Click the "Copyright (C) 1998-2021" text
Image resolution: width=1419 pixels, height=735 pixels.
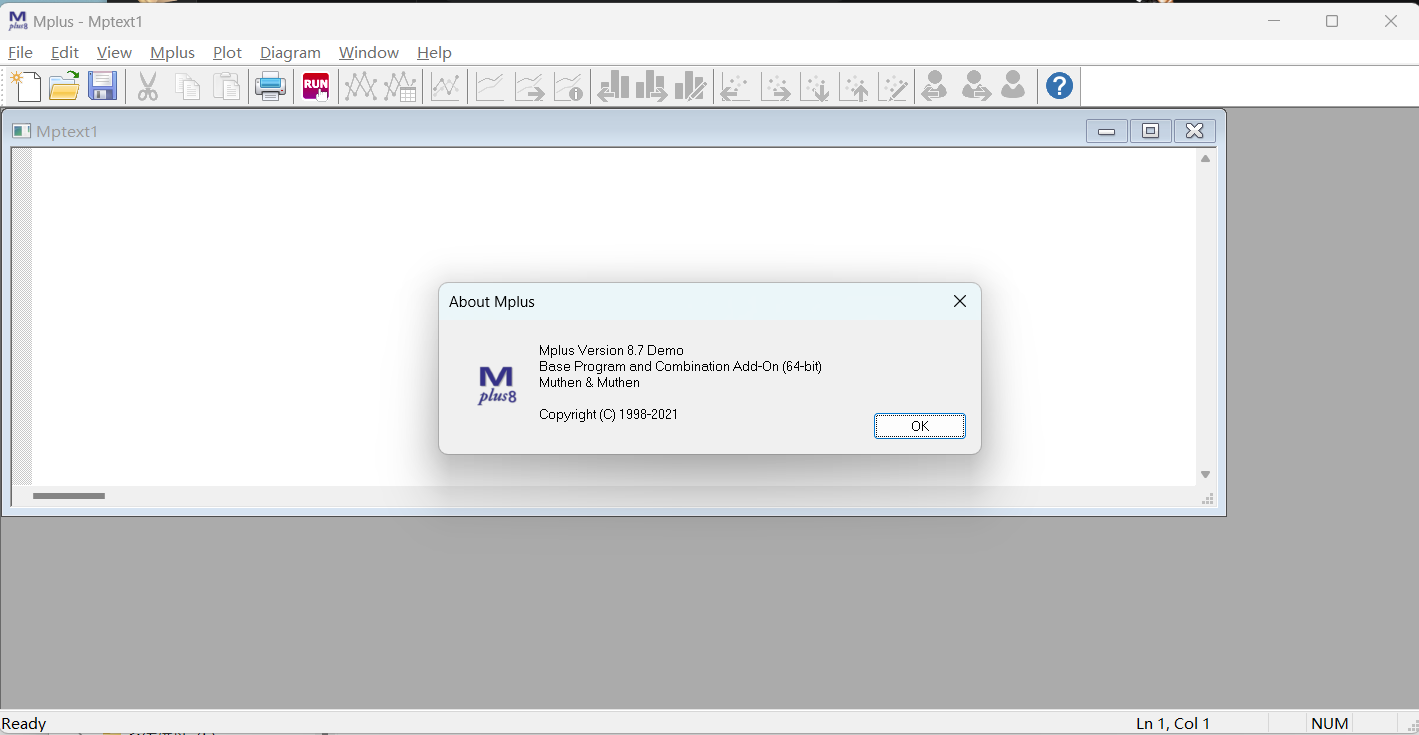[608, 414]
